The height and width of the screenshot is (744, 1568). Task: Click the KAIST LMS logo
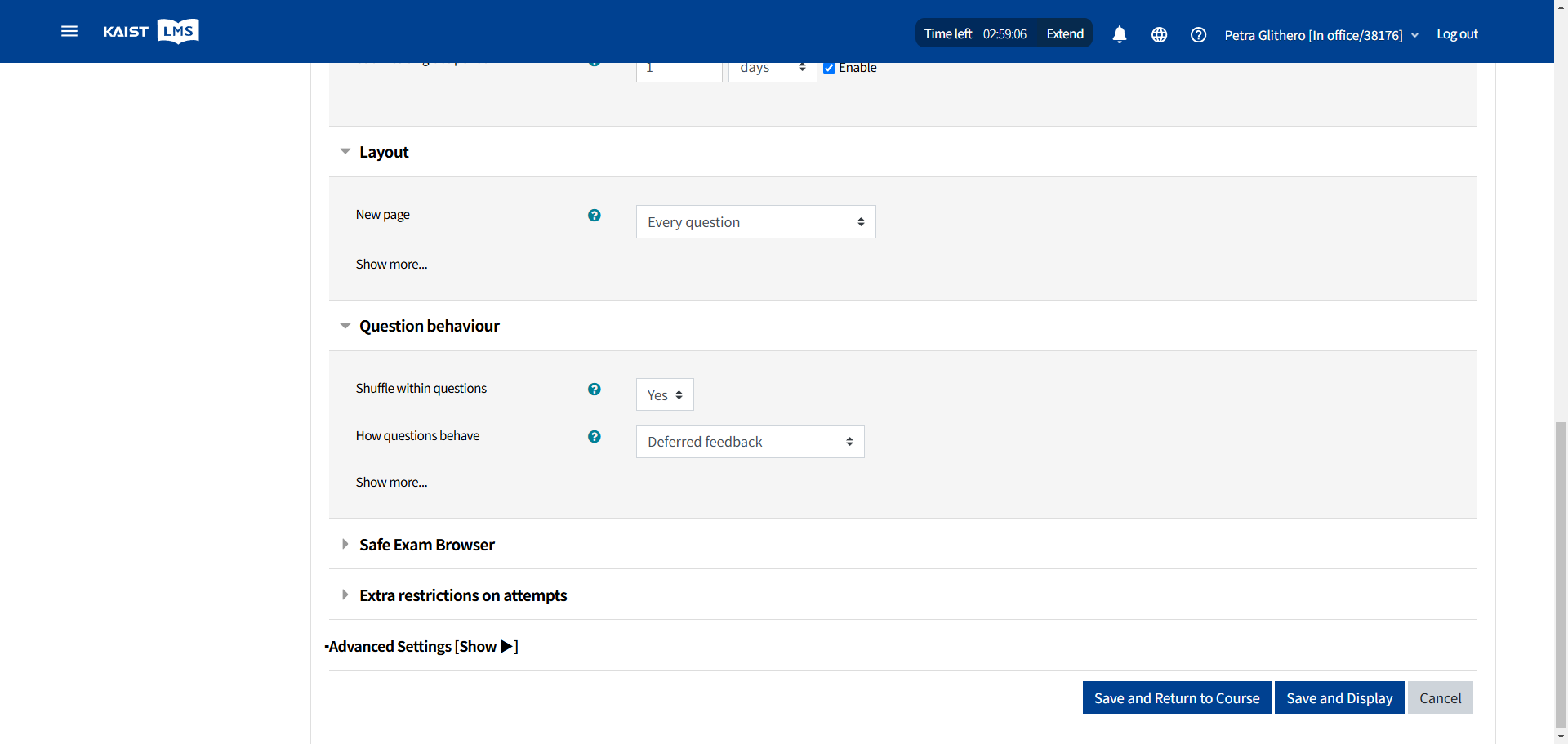click(151, 31)
